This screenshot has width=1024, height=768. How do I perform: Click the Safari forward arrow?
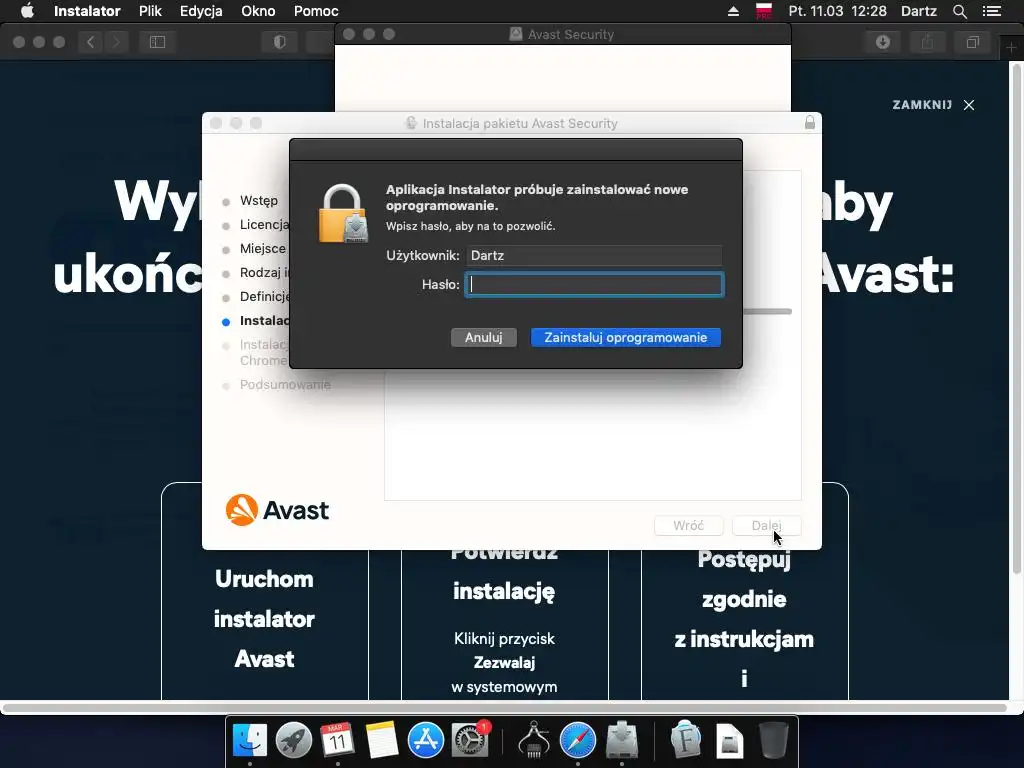116,42
